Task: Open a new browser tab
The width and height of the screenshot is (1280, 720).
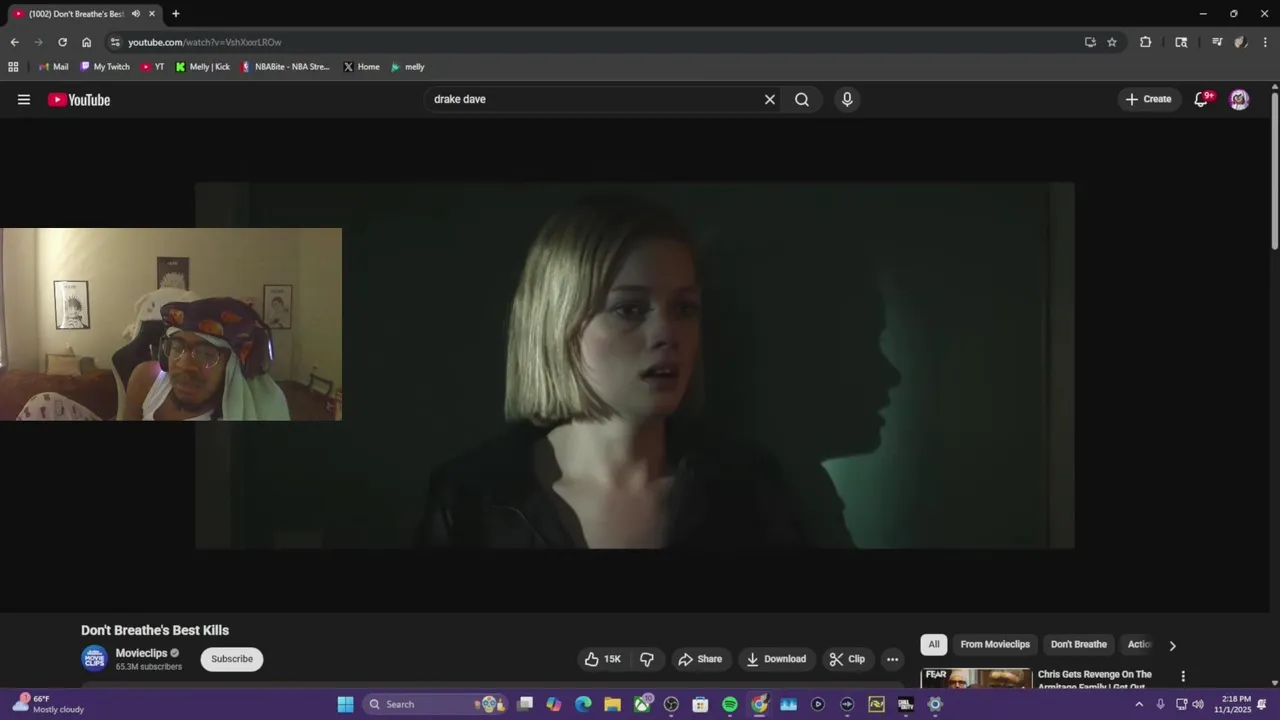Action: point(176,14)
